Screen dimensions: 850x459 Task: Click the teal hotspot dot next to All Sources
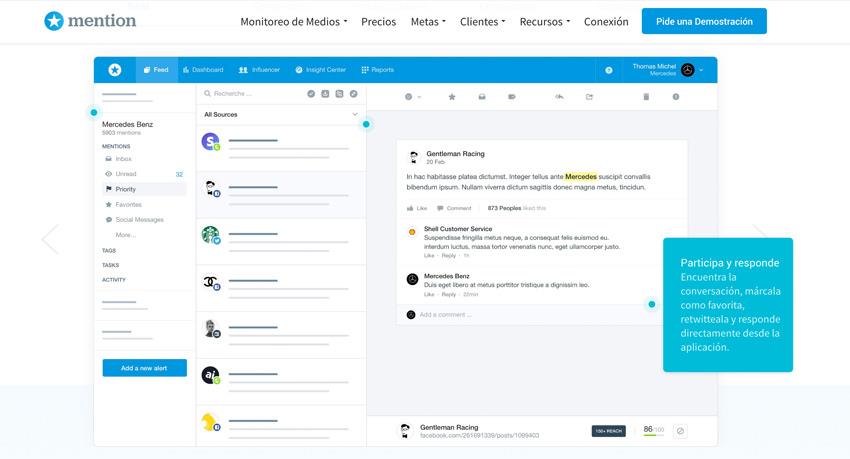(x=366, y=125)
